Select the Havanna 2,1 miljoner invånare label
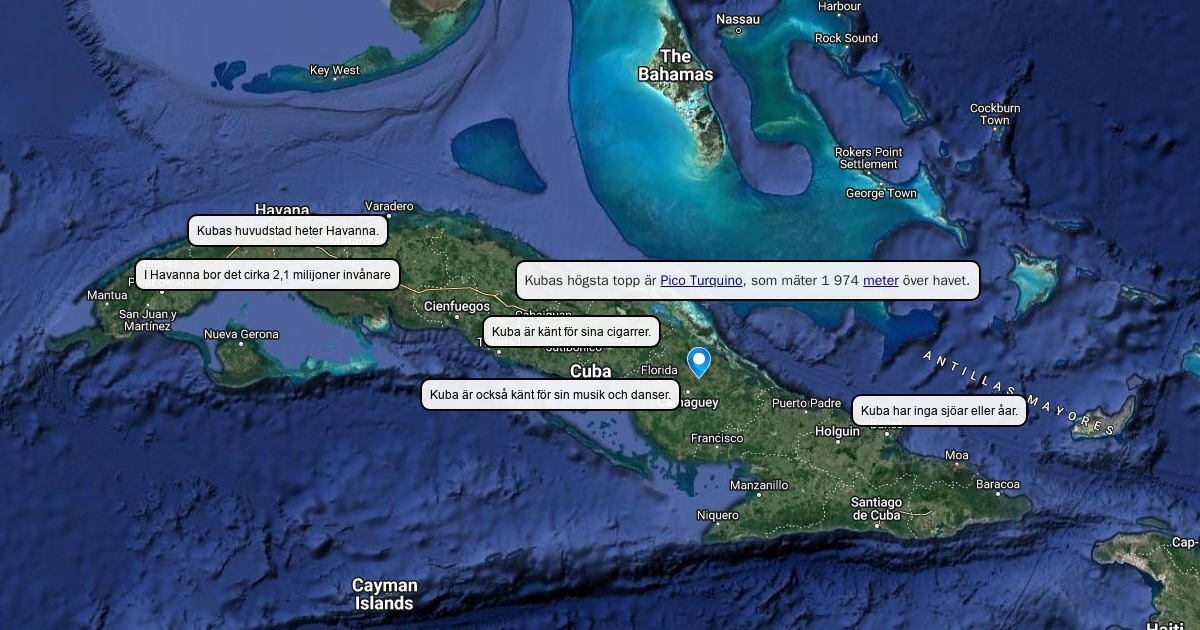The height and width of the screenshot is (630, 1200). (x=268, y=275)
